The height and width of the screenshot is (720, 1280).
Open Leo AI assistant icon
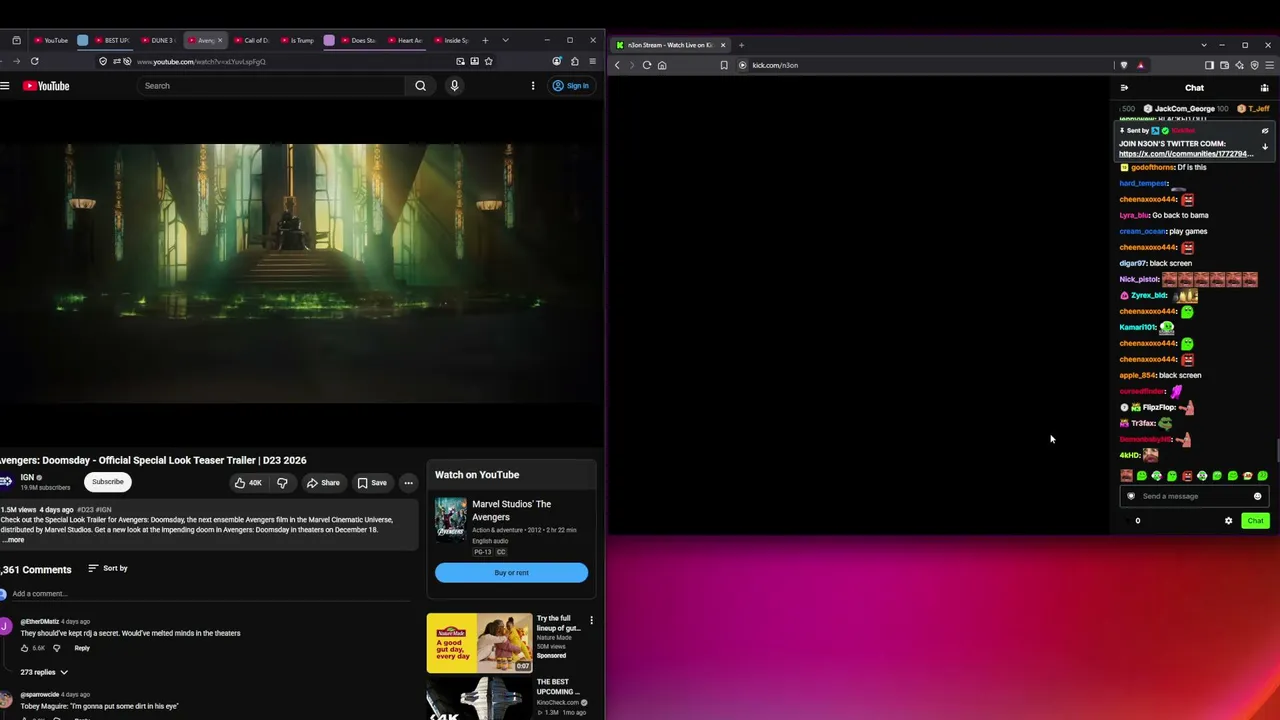point(1239,65)
